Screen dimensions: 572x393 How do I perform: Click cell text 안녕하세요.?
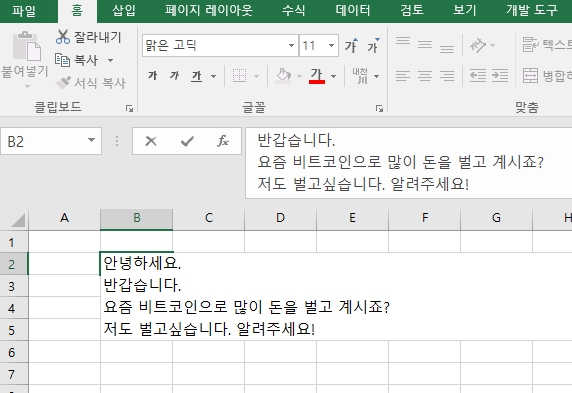(x=142, y=263)
